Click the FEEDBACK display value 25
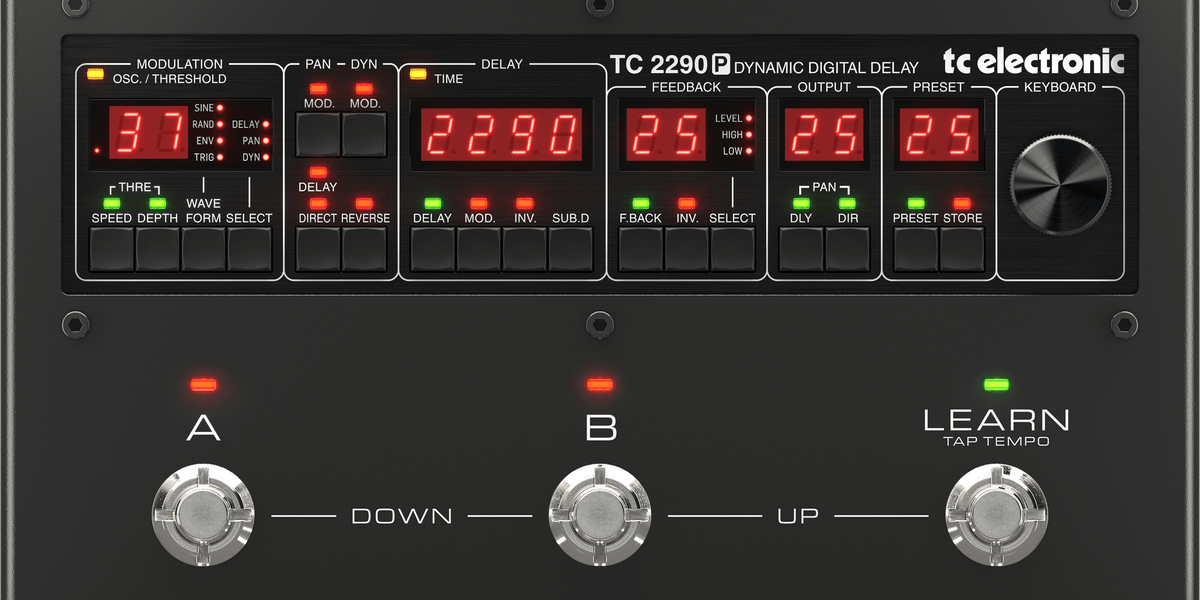Screen dimensions: 1200x600 click(x=664, y=135)
